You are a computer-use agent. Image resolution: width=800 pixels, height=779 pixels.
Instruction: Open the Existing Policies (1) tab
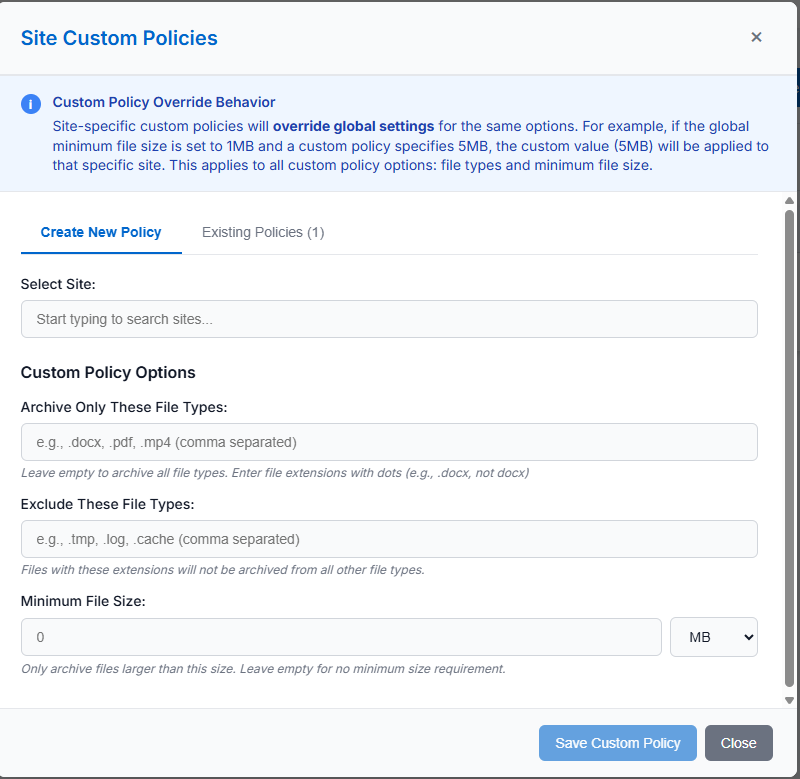(x=263, y=232)
